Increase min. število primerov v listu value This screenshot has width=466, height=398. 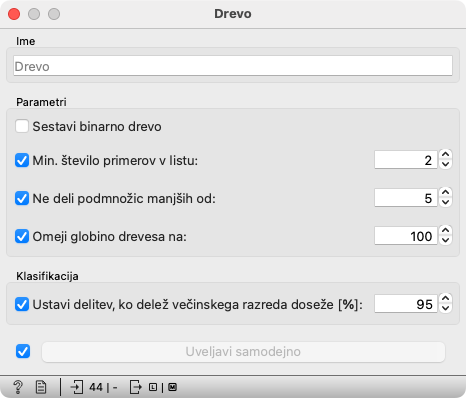point(445,155)
